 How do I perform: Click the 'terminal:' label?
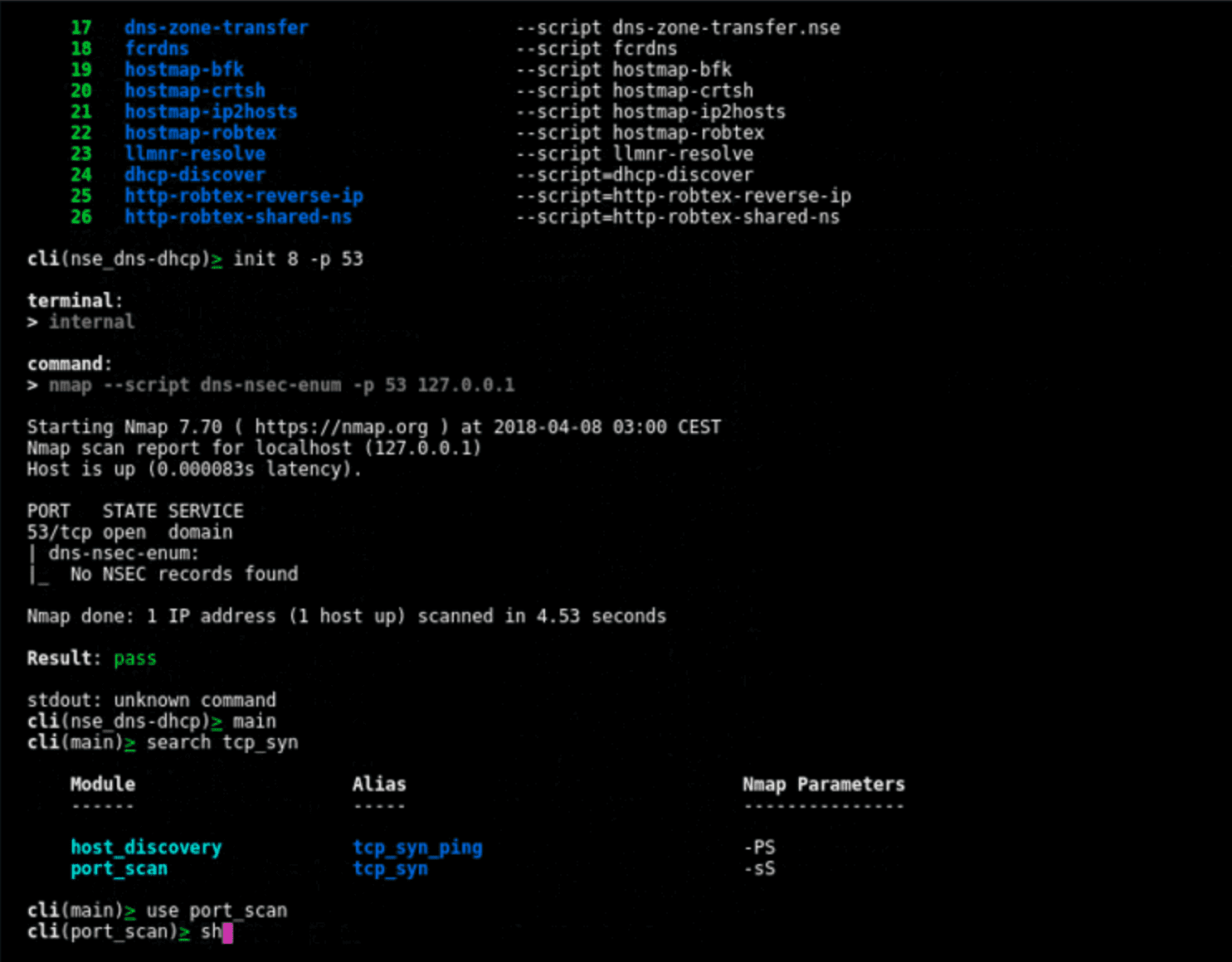[75, 300]
